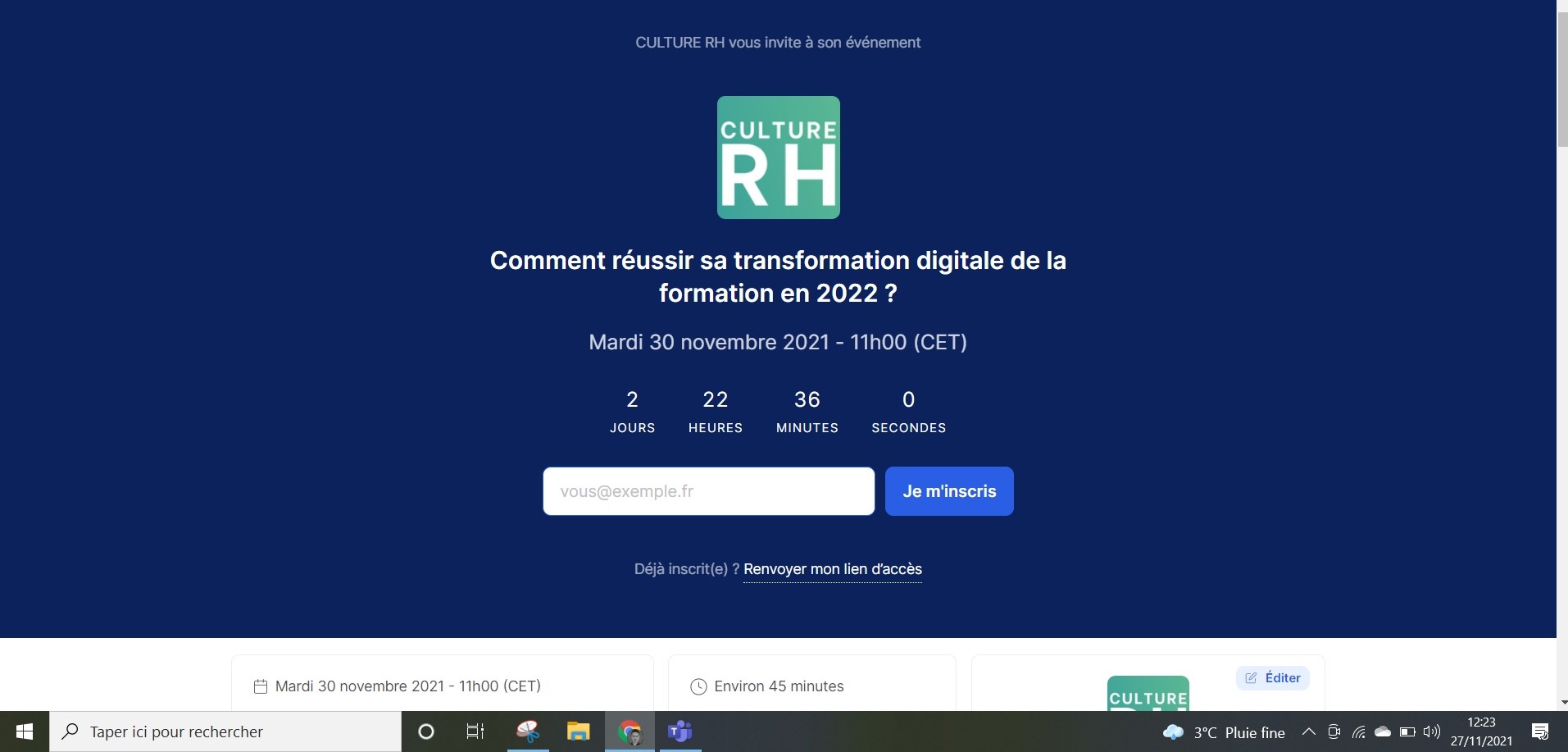Click the MINUTES countdown value 36
This screenshot has width=1568, height=752.
pyautogui.click(x=807, y=399)
